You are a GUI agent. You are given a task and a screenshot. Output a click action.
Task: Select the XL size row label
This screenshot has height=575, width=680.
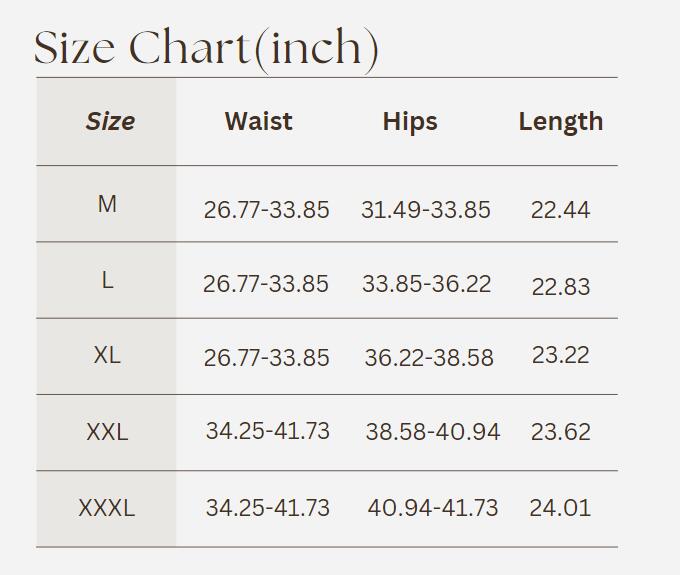coord(107,355)
